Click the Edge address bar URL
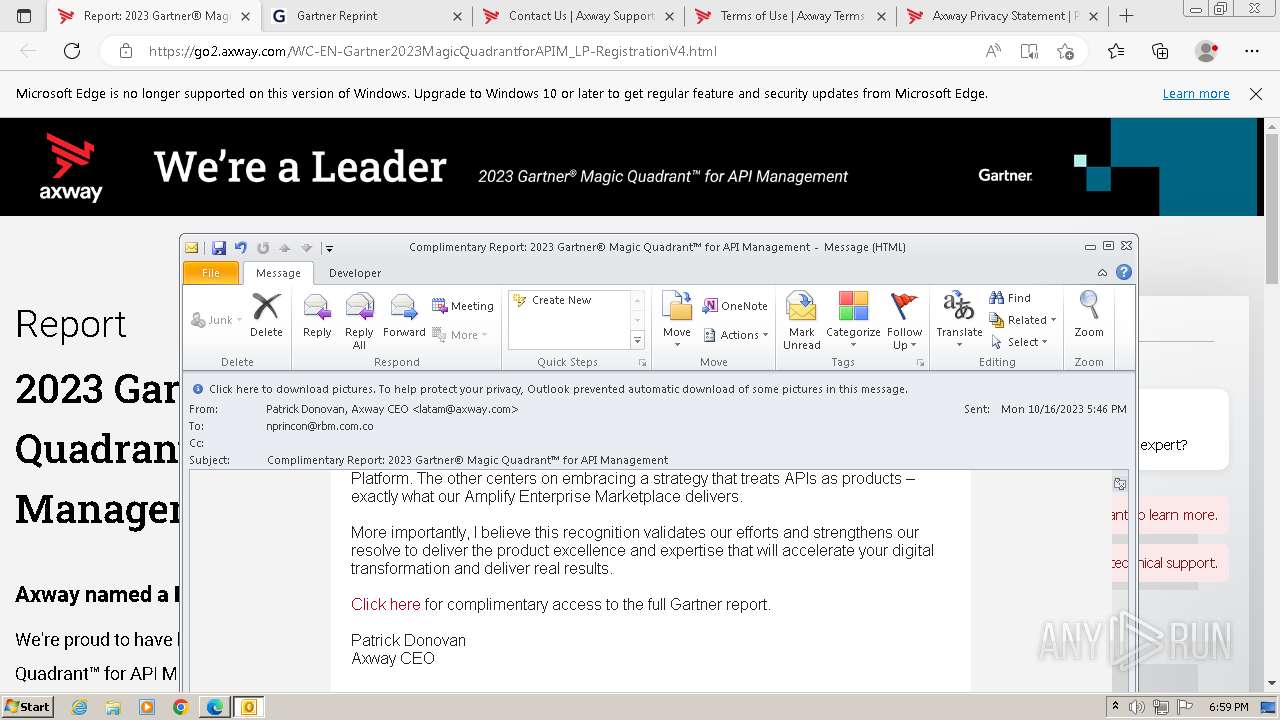Screen dimensions: 1280x720 [433, 51]
